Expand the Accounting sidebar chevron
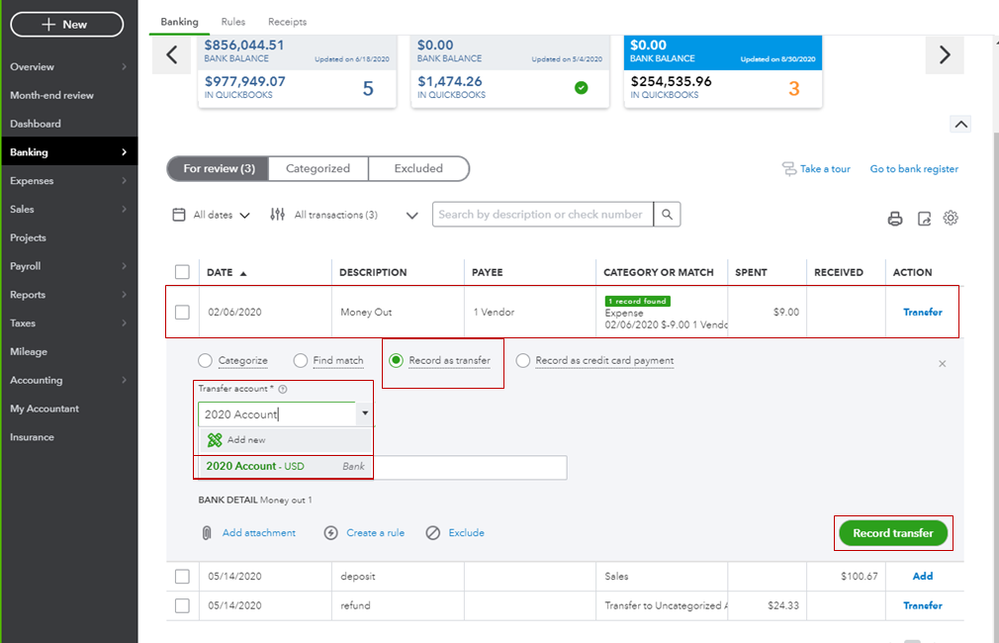 click(x=124, y=380)
